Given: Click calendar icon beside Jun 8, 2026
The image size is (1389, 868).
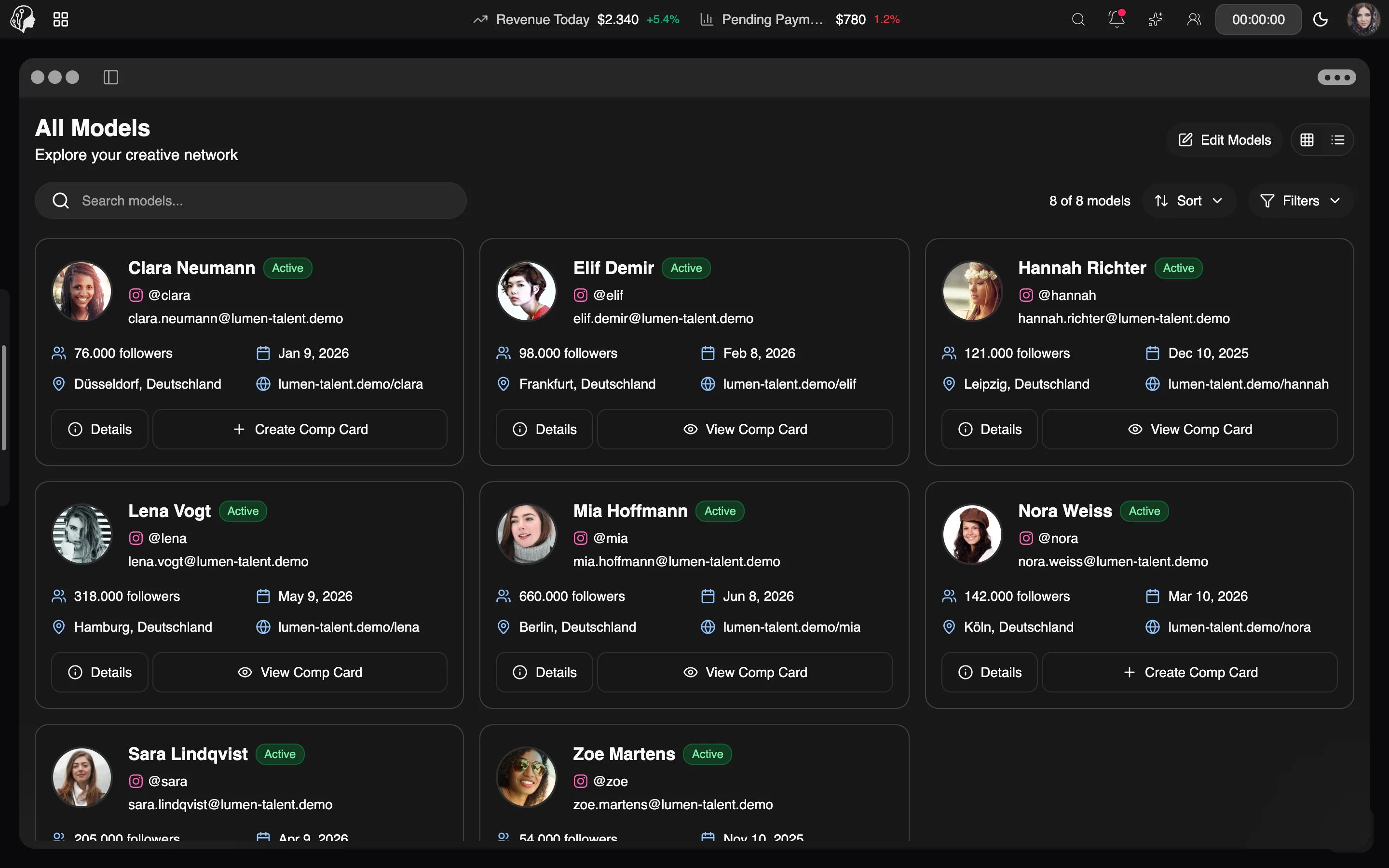Looking at the screenshot, I should pyautogui.click(x=708, y=596).
